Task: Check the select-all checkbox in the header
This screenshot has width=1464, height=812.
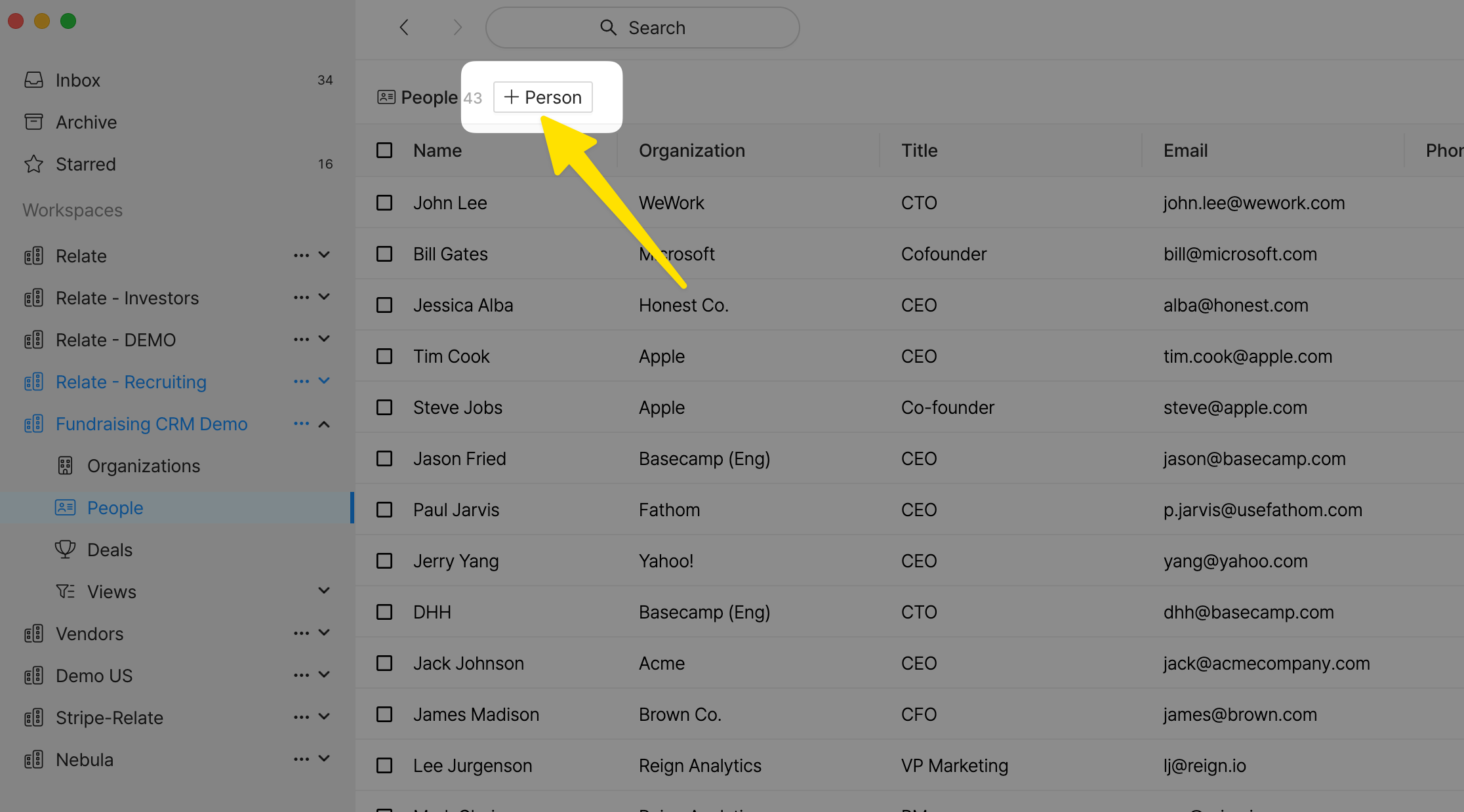Action: 384,150
